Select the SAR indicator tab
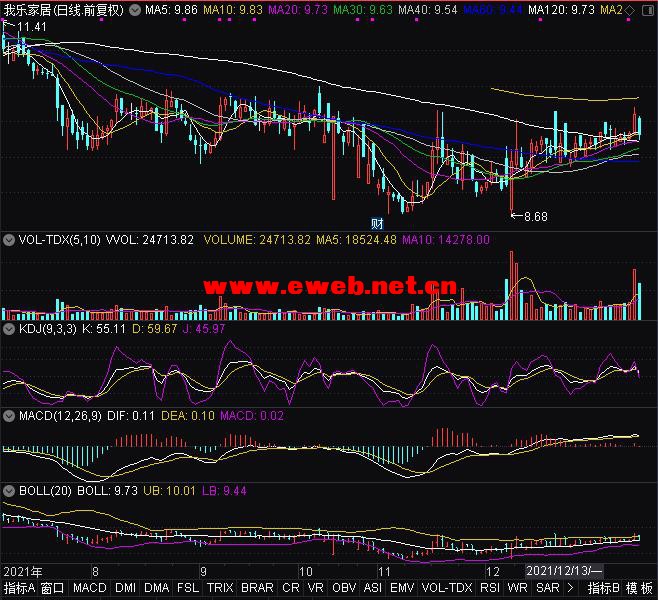 coord(547,589)
